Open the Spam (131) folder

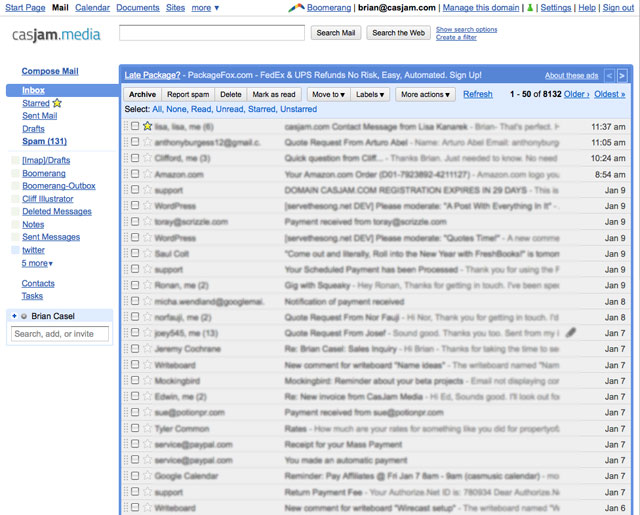(x=44, y=141)
